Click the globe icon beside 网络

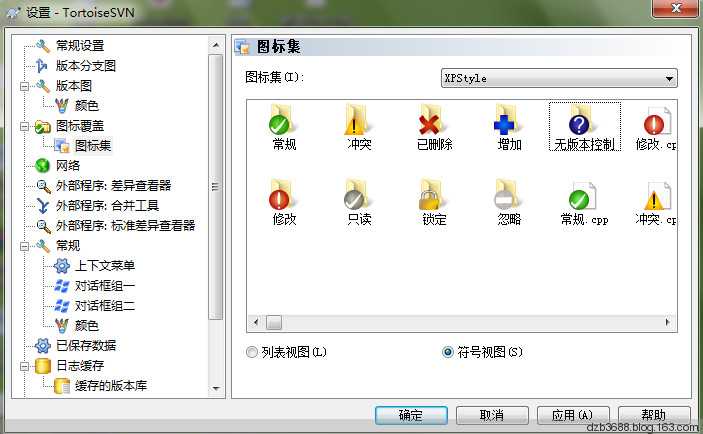[43, 165]
